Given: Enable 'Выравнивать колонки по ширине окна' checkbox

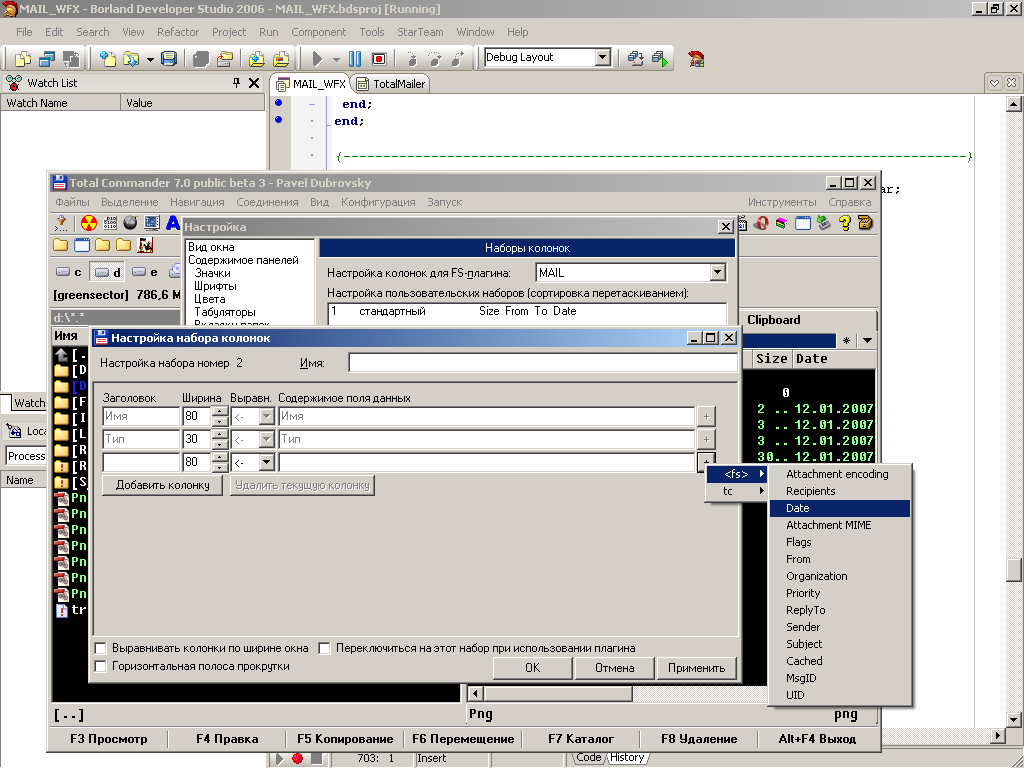Looking at the screenshot, I should coord(101,648).
